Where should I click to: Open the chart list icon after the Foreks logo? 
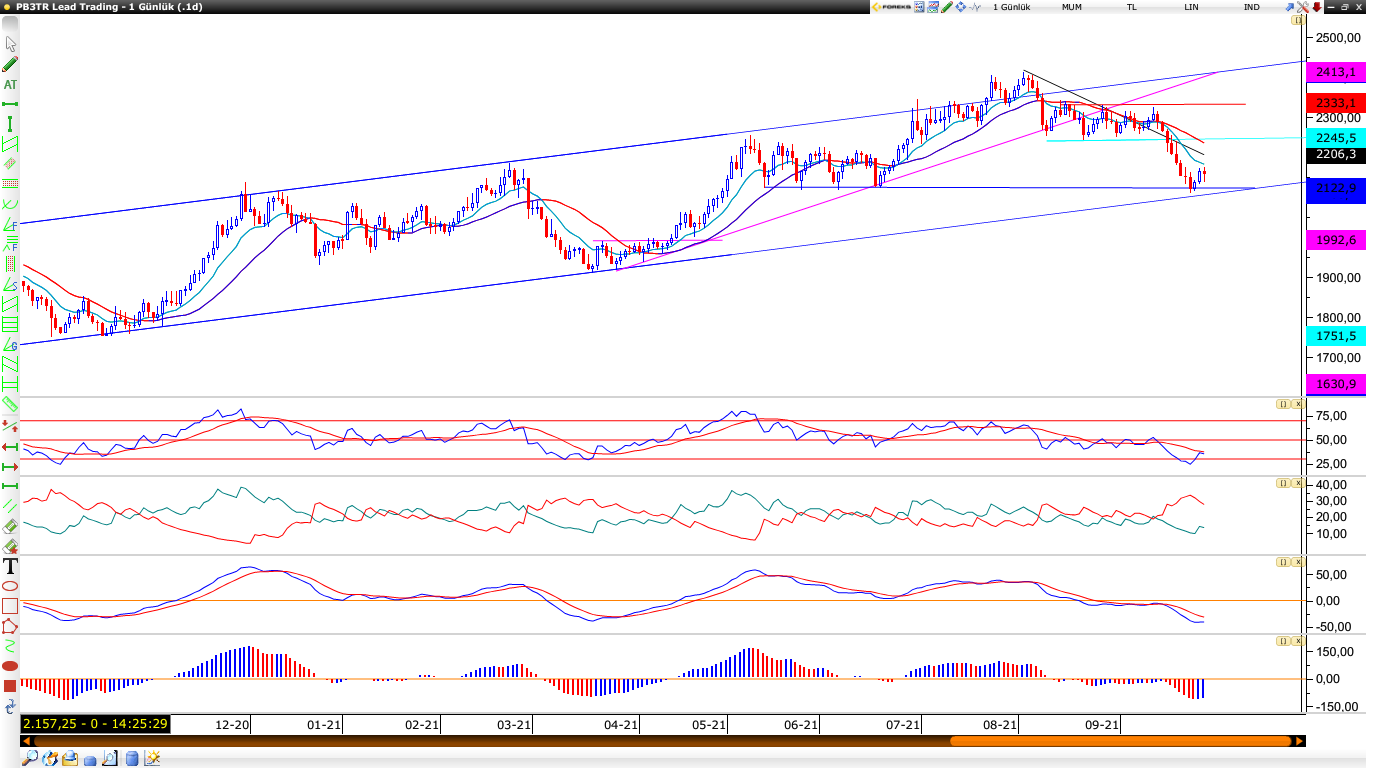pos(918,7)
